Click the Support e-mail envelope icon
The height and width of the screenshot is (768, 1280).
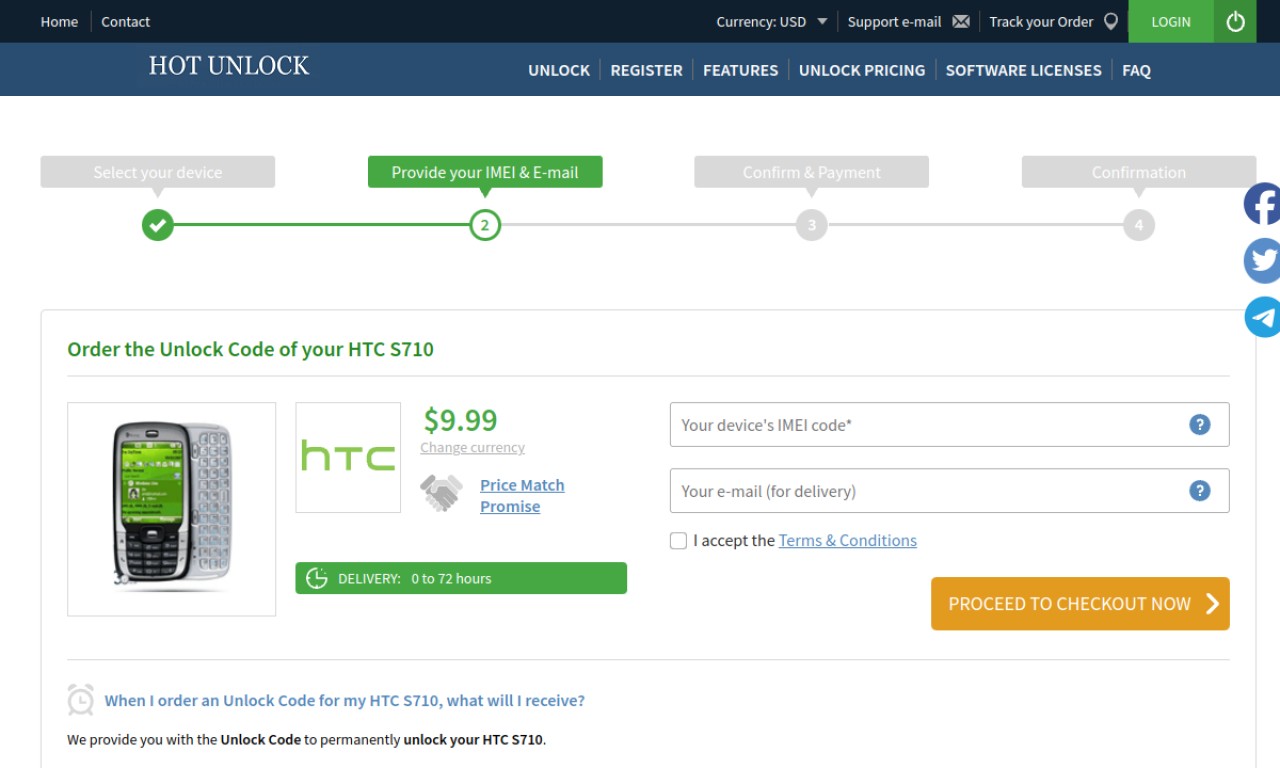click(961, 21)
